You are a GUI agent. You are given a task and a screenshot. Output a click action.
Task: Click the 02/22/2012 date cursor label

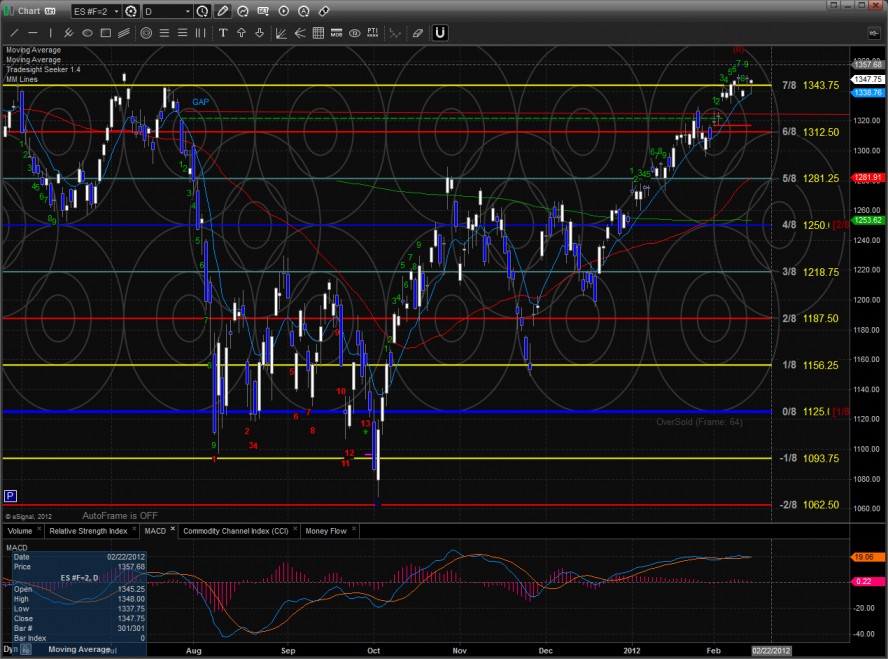point(771,651)
